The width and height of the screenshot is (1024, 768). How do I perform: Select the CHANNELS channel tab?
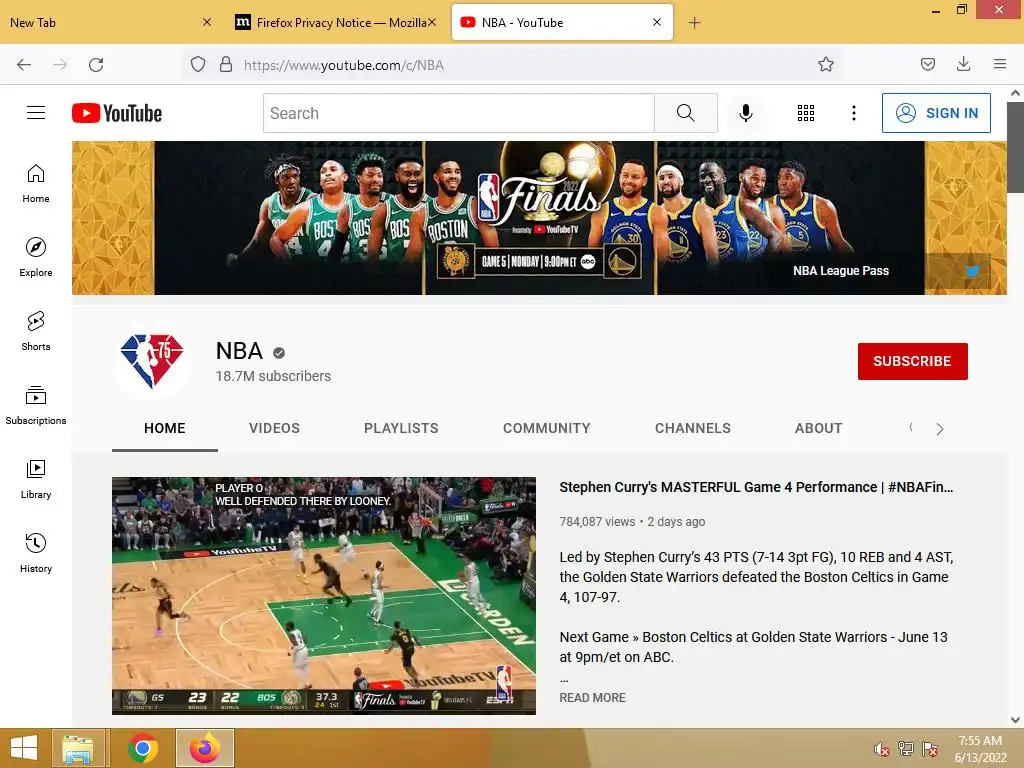[x=693, y=428]
